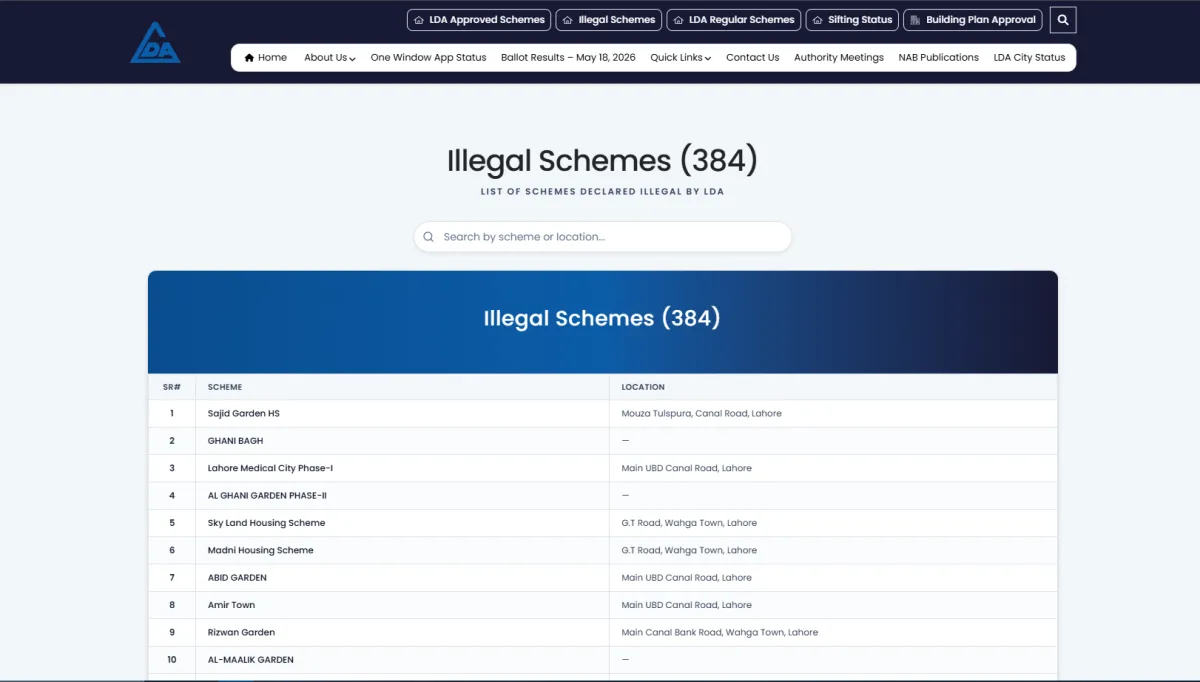Open Ballot Results – May 18, 2026
The width and height of the screenshot is (1200, 682).
(x=568, y=58)
